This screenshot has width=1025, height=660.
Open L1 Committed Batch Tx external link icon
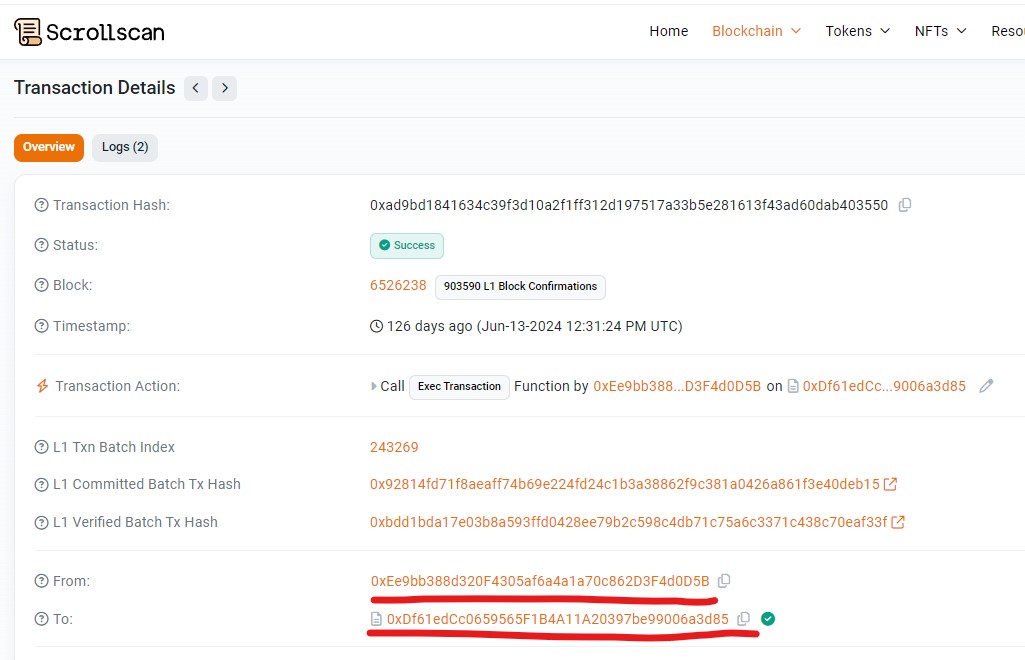pyautogui.click(x=890, y=484)
